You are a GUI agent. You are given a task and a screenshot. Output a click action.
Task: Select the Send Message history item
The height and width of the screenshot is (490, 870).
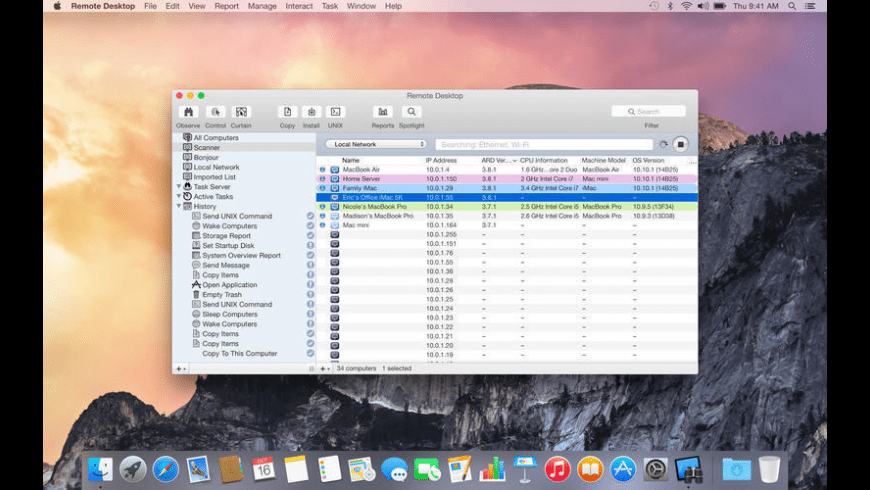click(226, 265)
